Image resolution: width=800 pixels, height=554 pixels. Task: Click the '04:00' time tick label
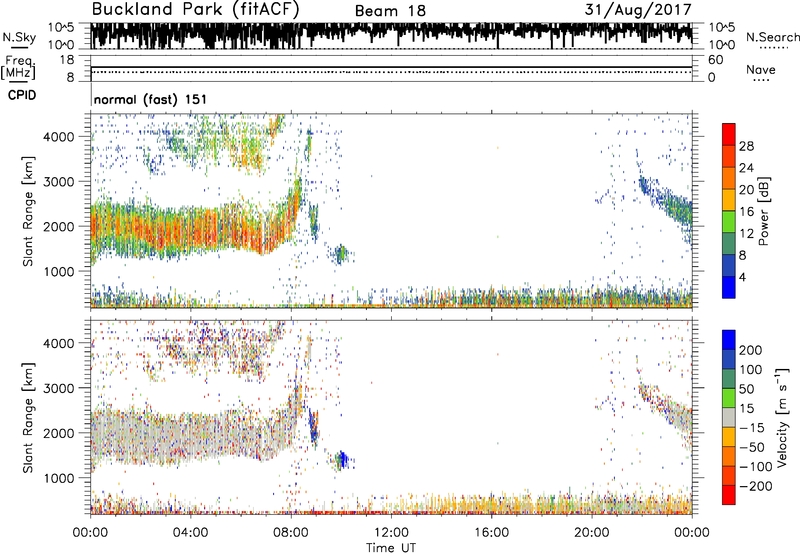pos(190,533)
